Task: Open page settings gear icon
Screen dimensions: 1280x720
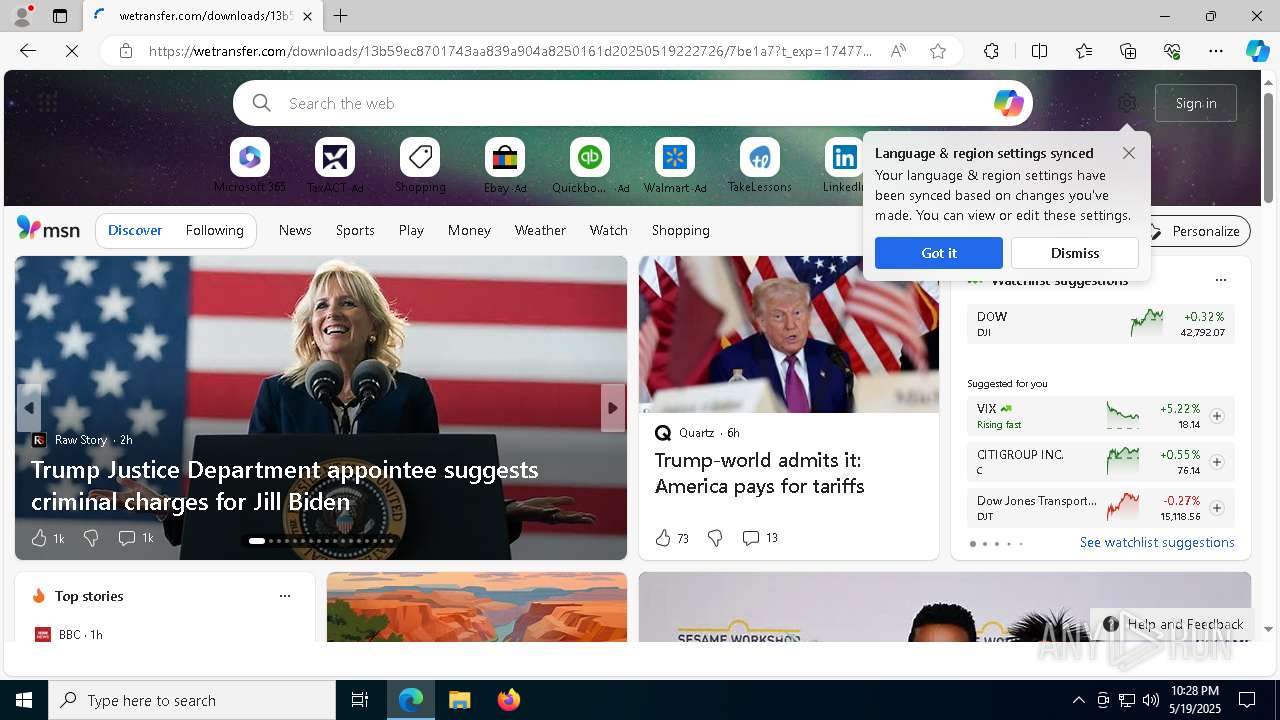Action: (x=1127, y=103)
